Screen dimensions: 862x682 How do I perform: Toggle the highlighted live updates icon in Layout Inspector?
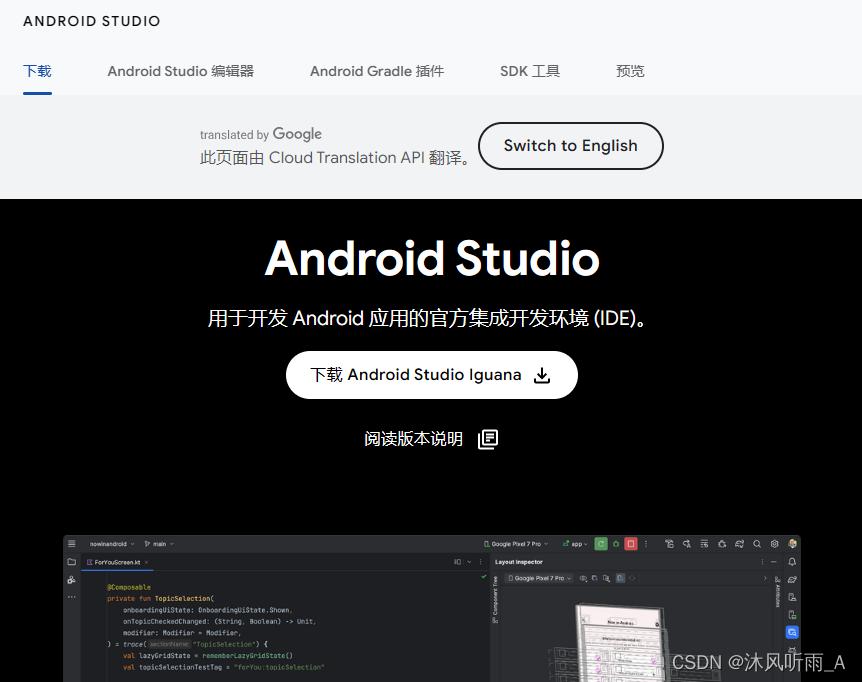(620, 578)
